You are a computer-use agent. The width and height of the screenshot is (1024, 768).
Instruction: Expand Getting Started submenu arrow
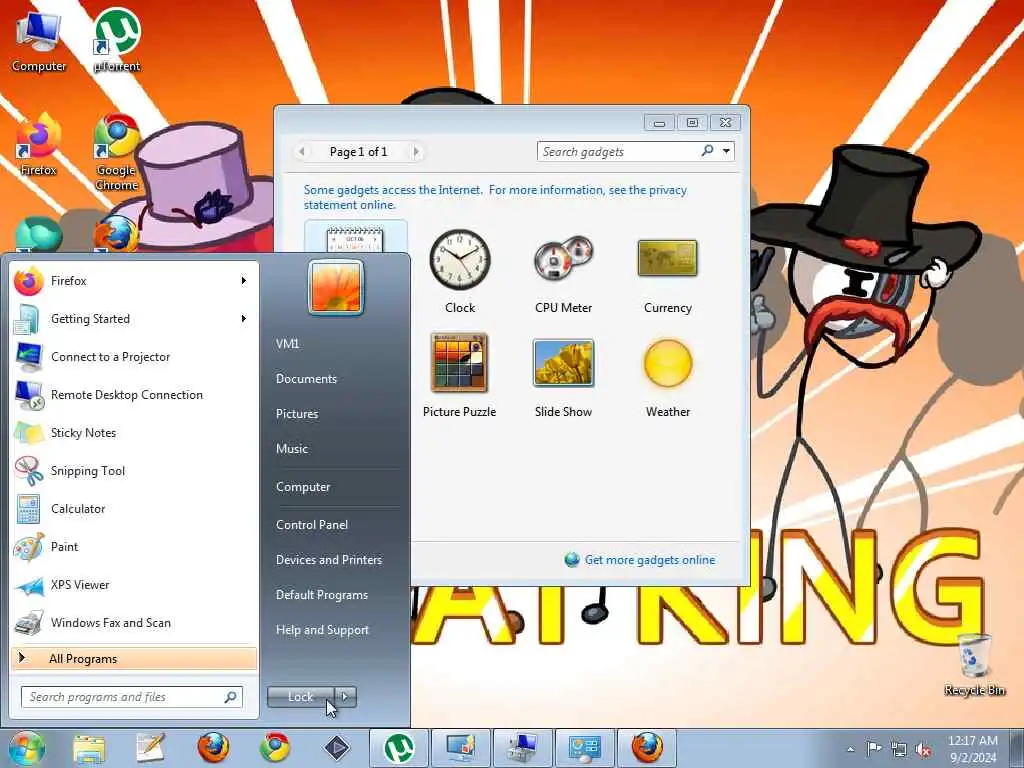click(x=244, y=319)
